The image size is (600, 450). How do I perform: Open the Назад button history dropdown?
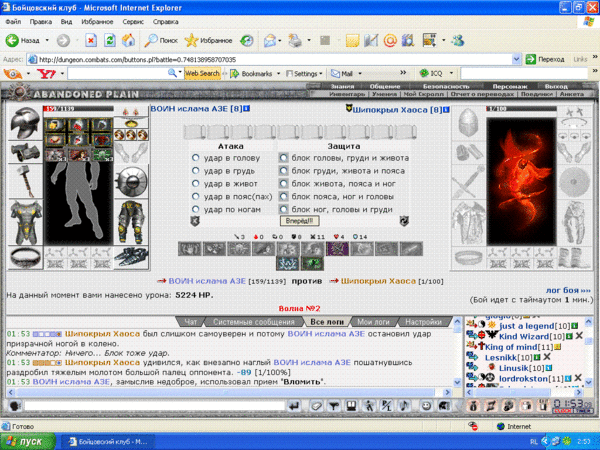pos(47,40)
